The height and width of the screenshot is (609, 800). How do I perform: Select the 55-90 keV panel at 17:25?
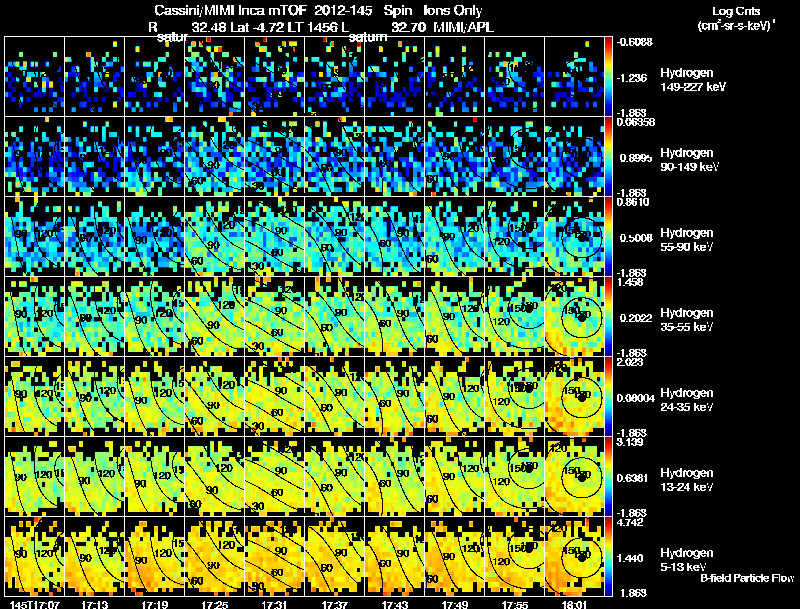[x=215, y=237]
